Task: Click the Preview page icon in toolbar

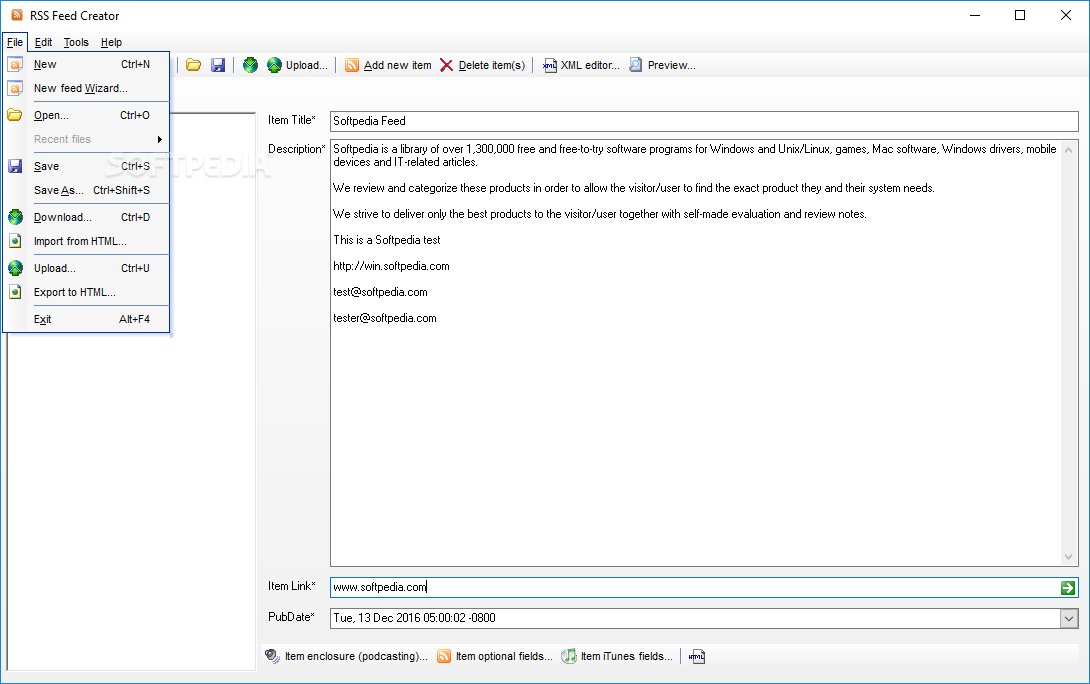Action: (635, 65)
